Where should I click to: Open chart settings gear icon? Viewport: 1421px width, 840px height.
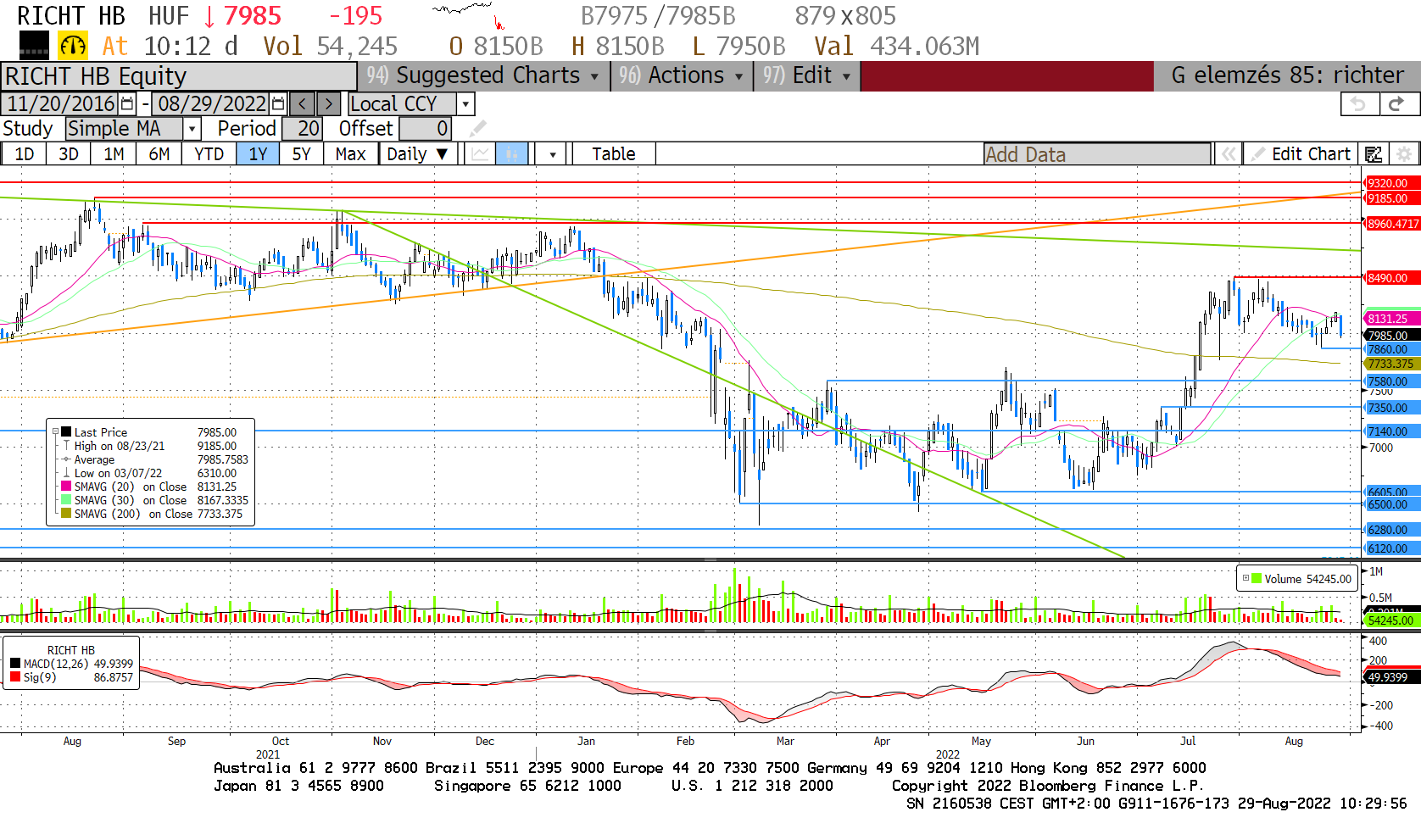coord(1404,154)
